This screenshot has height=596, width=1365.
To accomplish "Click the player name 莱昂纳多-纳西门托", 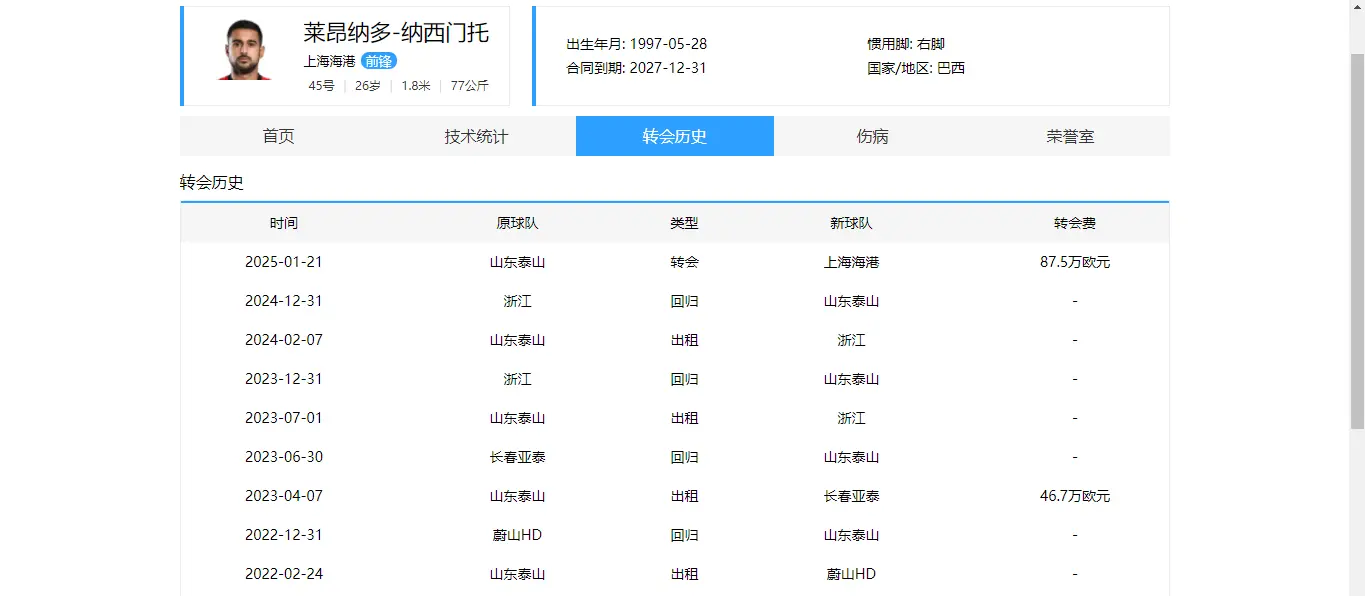I will pyautogui.click(x=397, y=33).
